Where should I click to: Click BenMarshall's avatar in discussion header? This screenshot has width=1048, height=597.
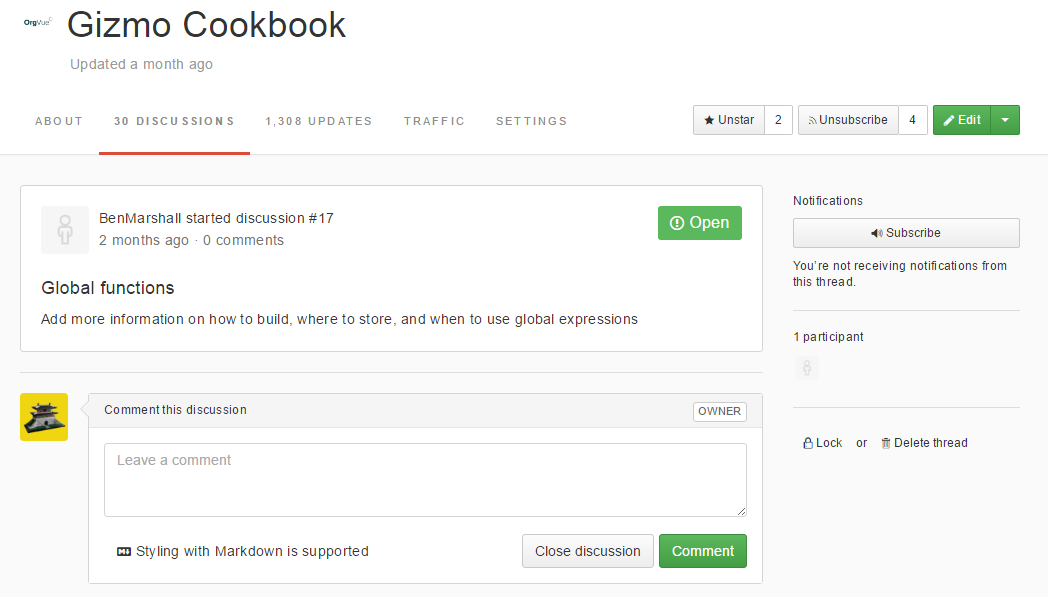[65, 230]
